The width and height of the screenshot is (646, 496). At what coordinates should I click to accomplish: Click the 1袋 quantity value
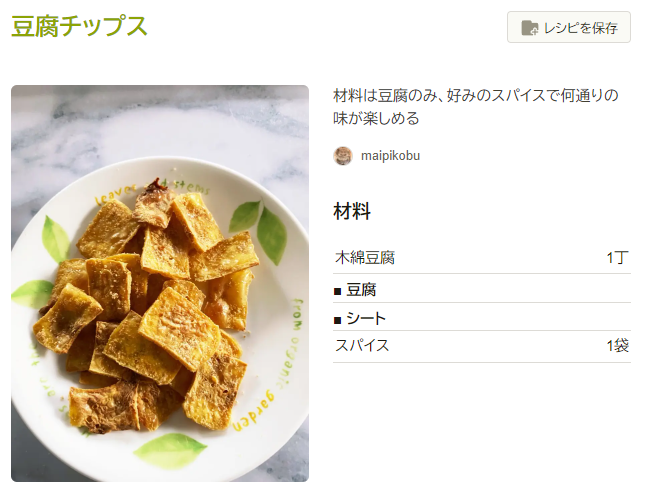[618, 346]
